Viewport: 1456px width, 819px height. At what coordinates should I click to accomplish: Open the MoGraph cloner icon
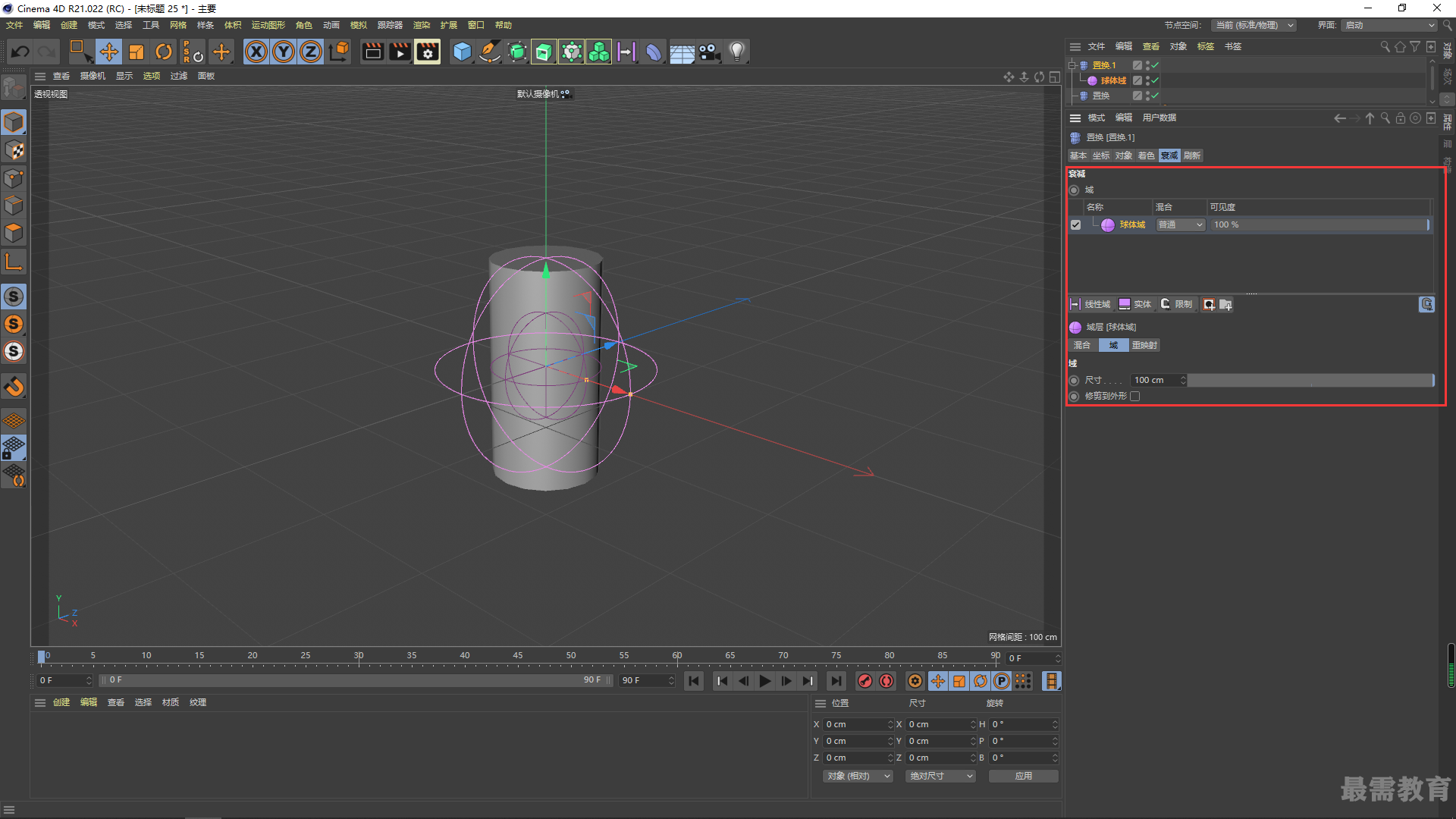(x=599, y=52)
